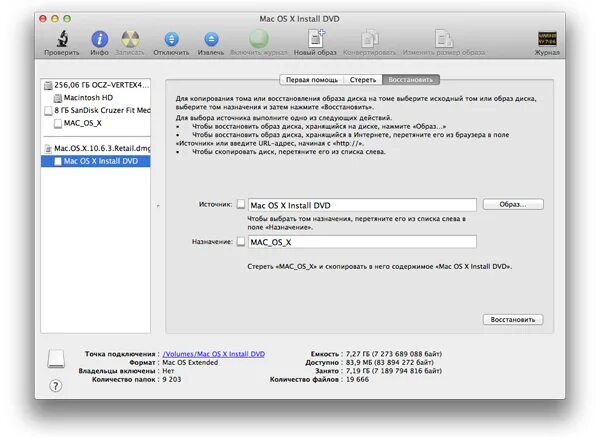Open /Volumes/Mac OS X Install DVD link
600x437 pixels.
214,354
